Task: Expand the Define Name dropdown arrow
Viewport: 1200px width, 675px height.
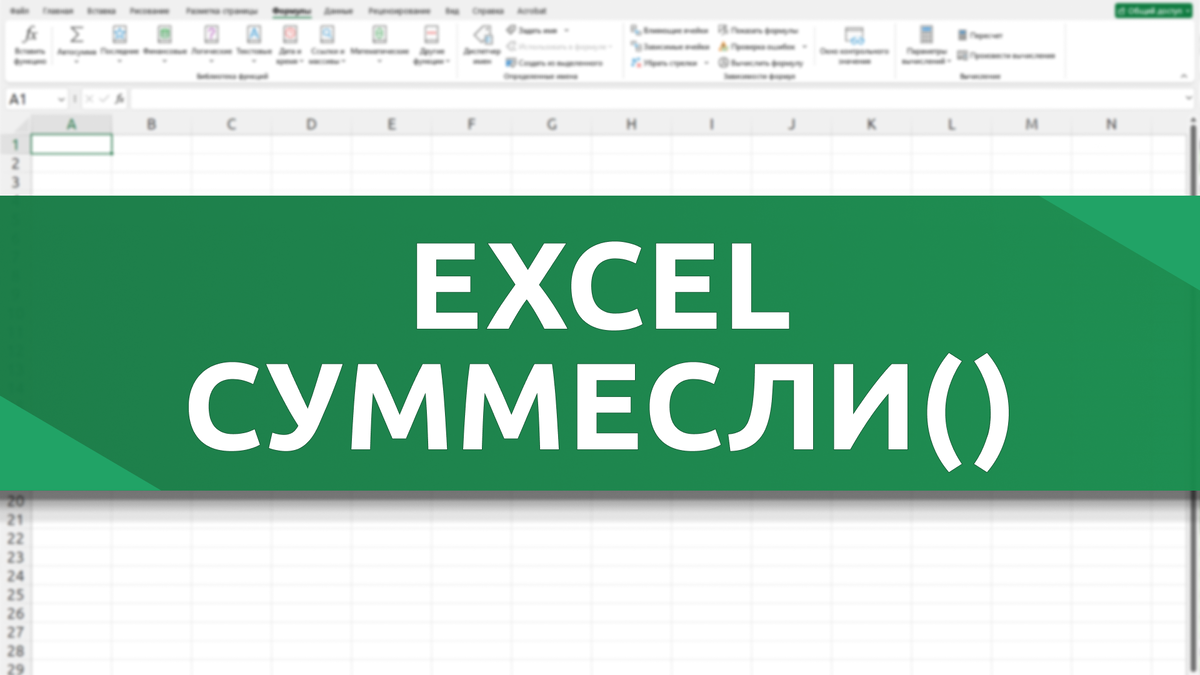Action: [x=566, y=31]
